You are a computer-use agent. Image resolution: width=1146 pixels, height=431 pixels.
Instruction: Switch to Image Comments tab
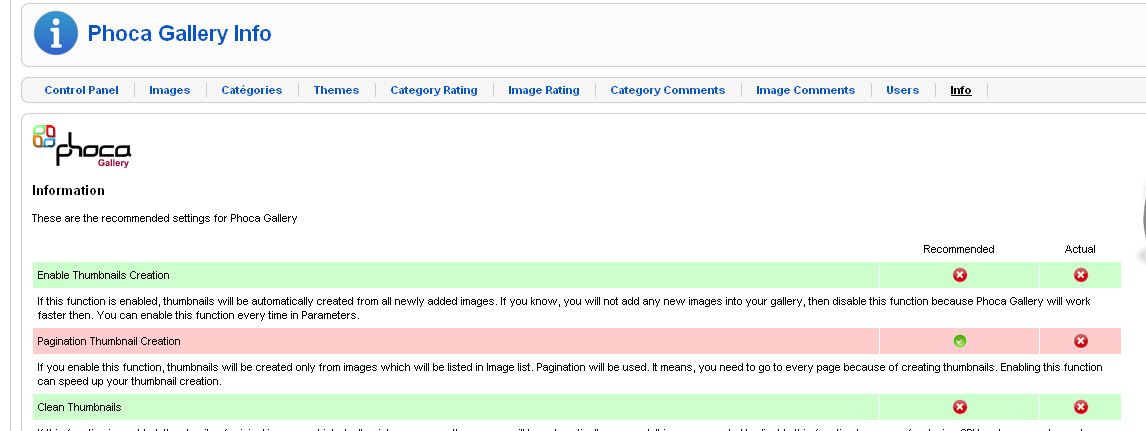805,90
